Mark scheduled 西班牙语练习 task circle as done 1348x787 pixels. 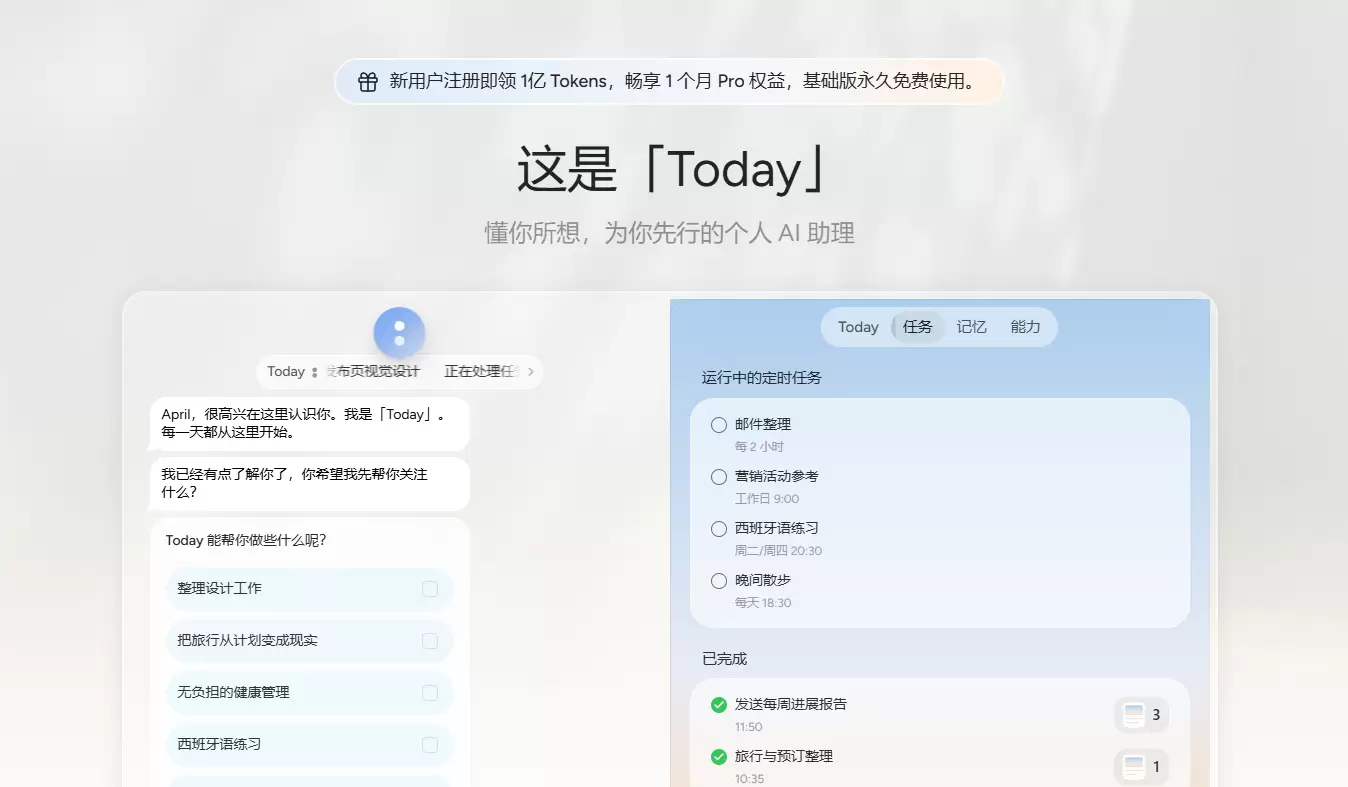pos(718,529)
